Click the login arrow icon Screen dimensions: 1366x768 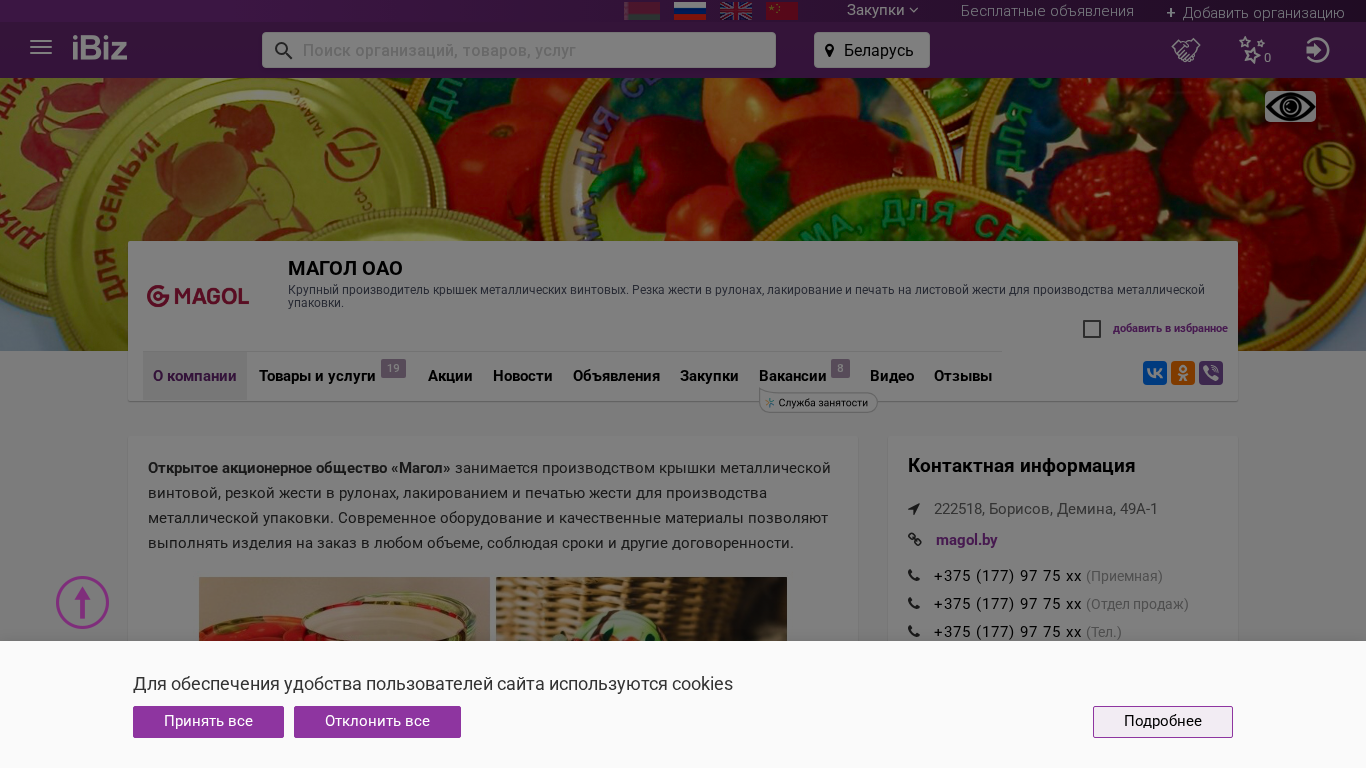click(1317, 50)
